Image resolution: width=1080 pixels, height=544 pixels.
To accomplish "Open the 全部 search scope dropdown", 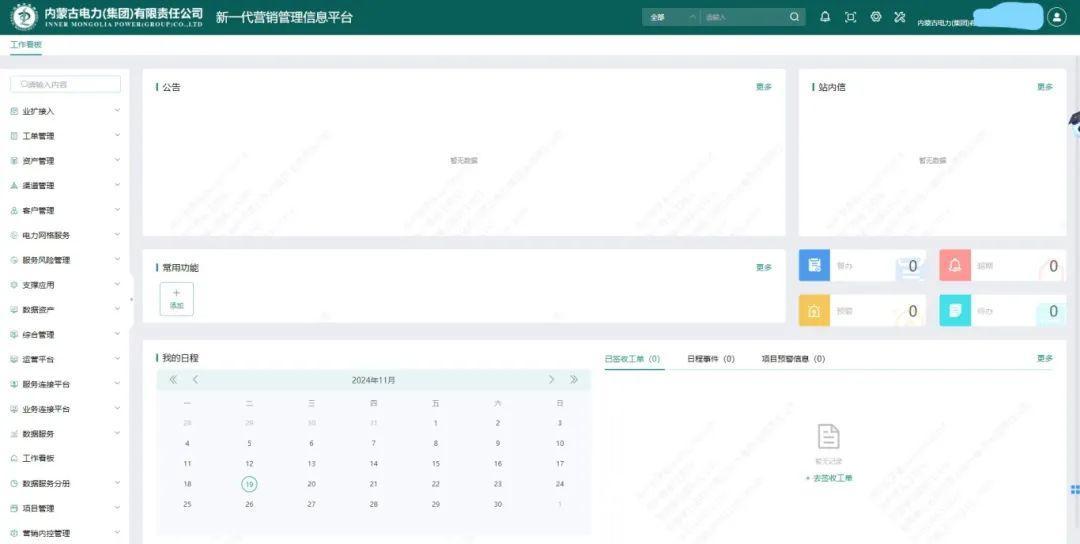I will (671, 17).
